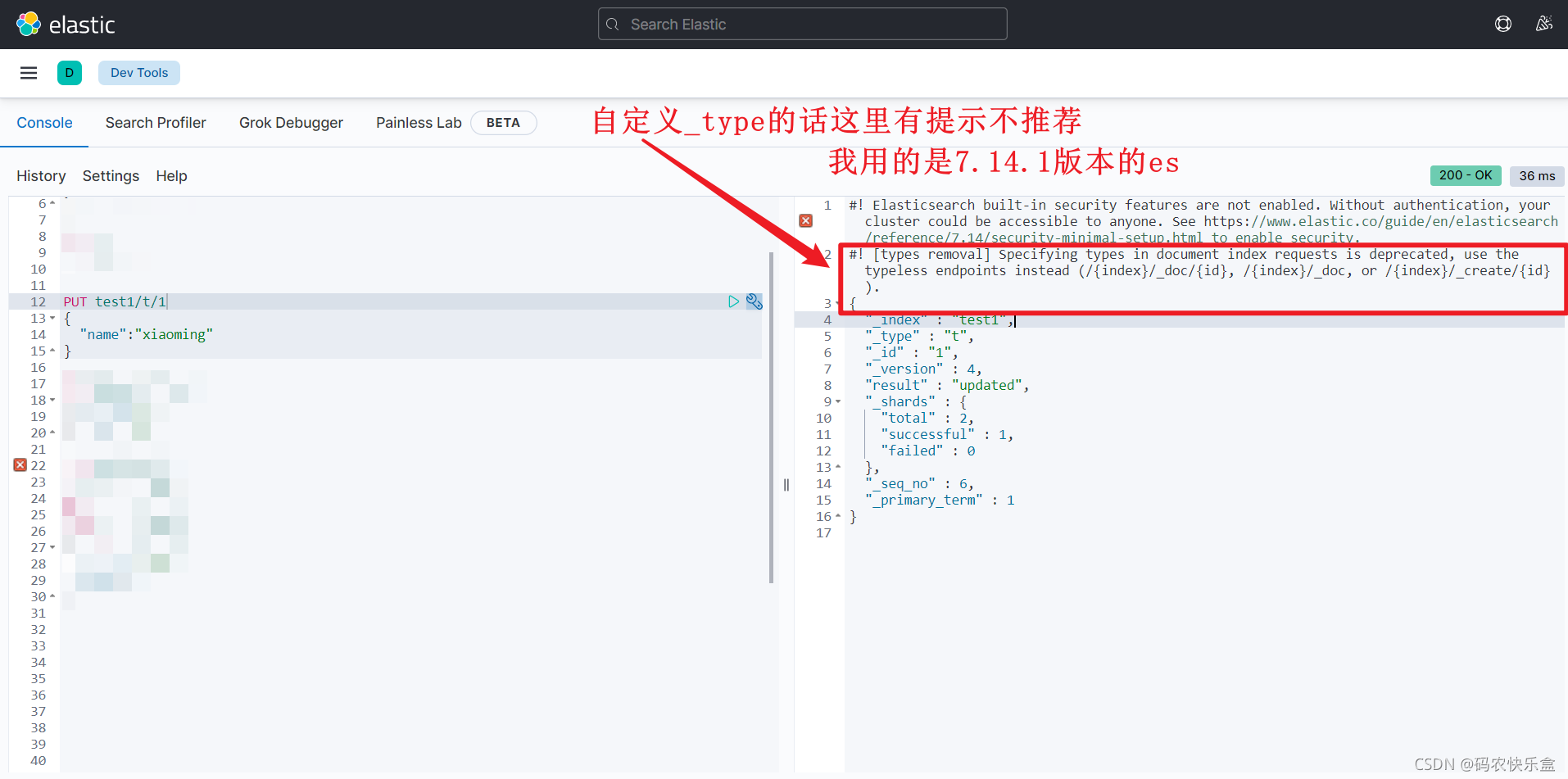This screenshot has height=779, width=1568.
Task: Open the help menu lifebuoy icon
Action: click(x=1502, y=24)
